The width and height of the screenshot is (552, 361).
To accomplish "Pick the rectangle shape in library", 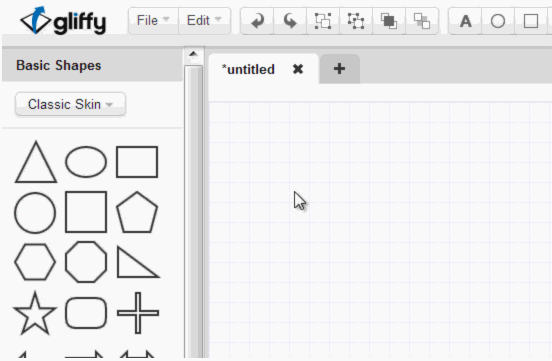I will [137, 162].
